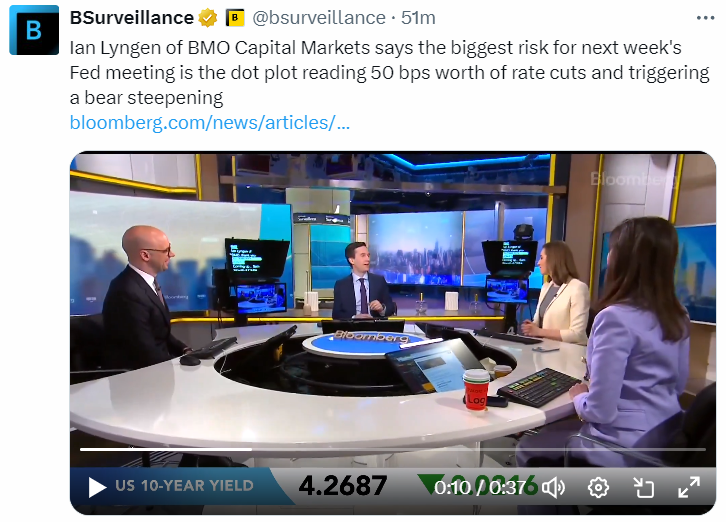The width and height of the screenshot is (726, 522).
Task: Click the tweet text about Ian Lyngen
Action: coord(389,73)
